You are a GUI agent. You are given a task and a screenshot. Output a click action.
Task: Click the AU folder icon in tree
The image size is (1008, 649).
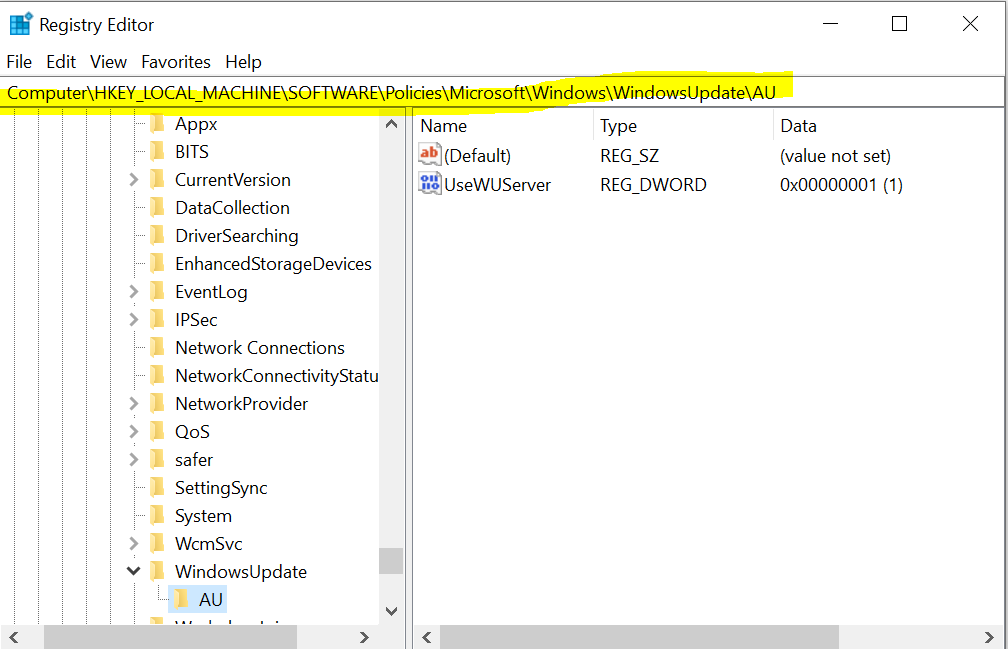(x=180, y=599)
